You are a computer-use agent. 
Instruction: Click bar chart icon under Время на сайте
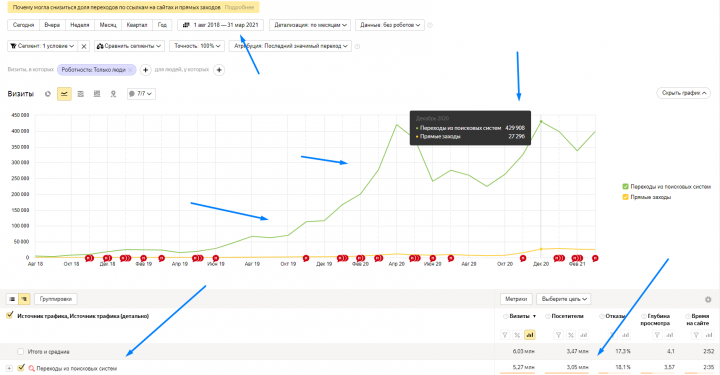tap(709, 335)
